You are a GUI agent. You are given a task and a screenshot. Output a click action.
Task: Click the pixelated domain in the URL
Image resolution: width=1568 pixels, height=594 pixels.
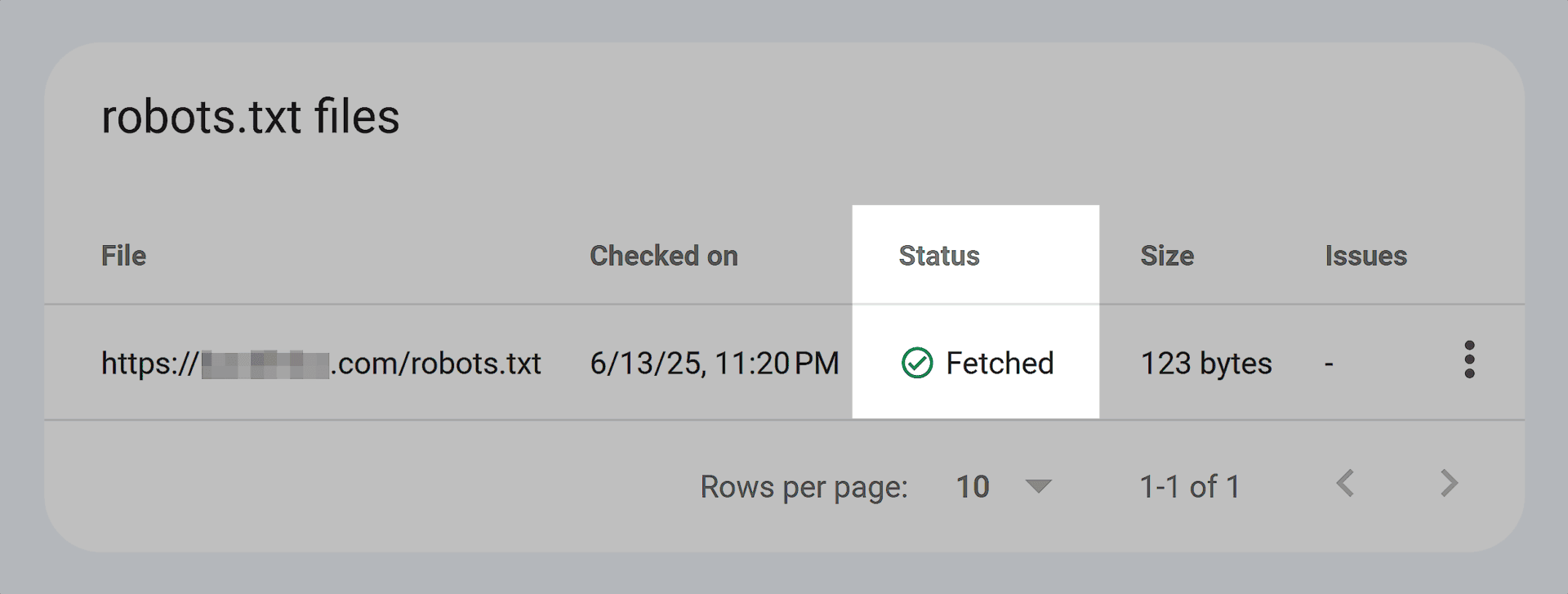point(265,364)
